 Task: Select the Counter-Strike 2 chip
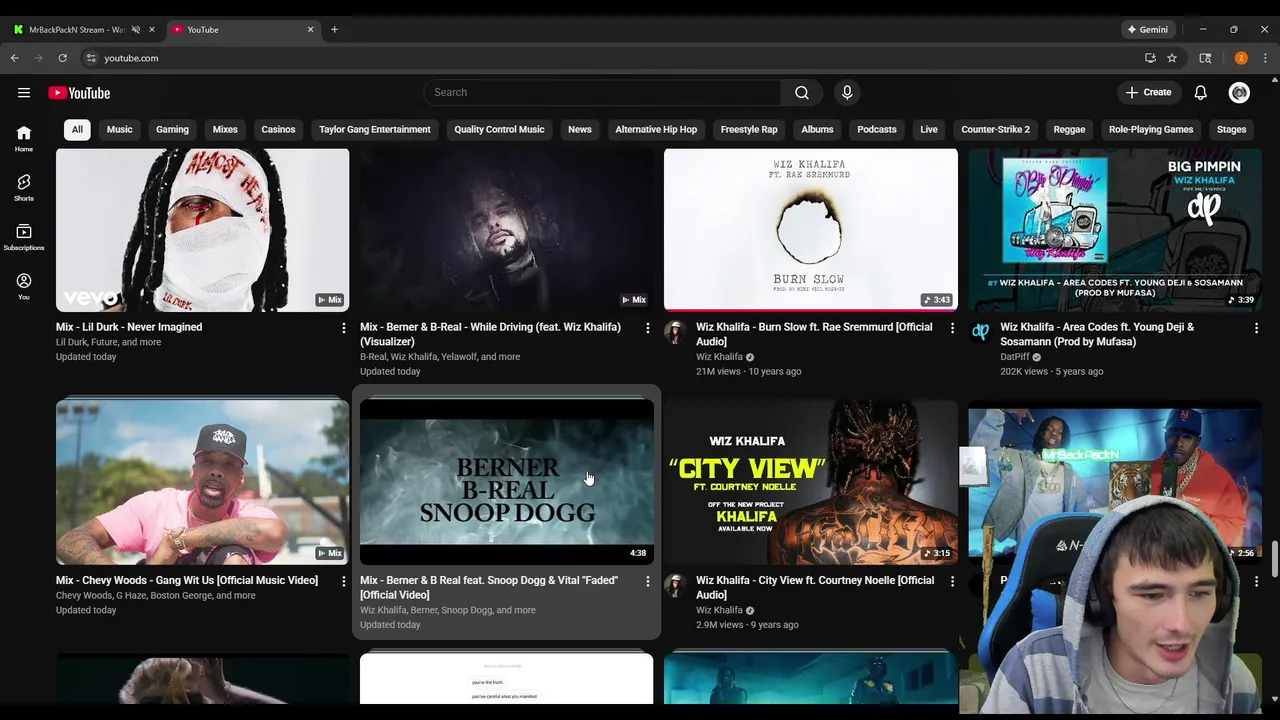point(995,129)
